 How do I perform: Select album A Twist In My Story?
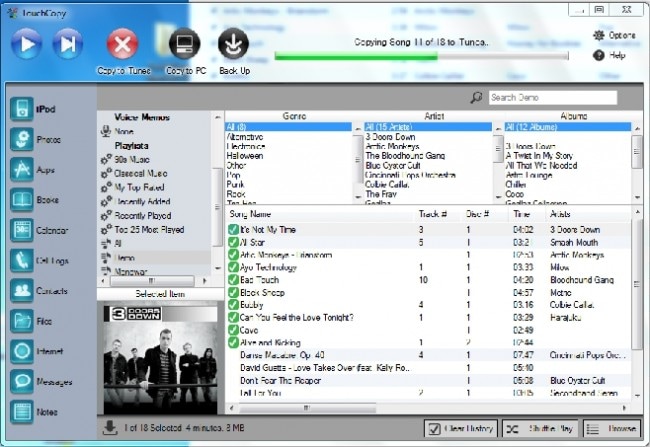click(539, 156)
